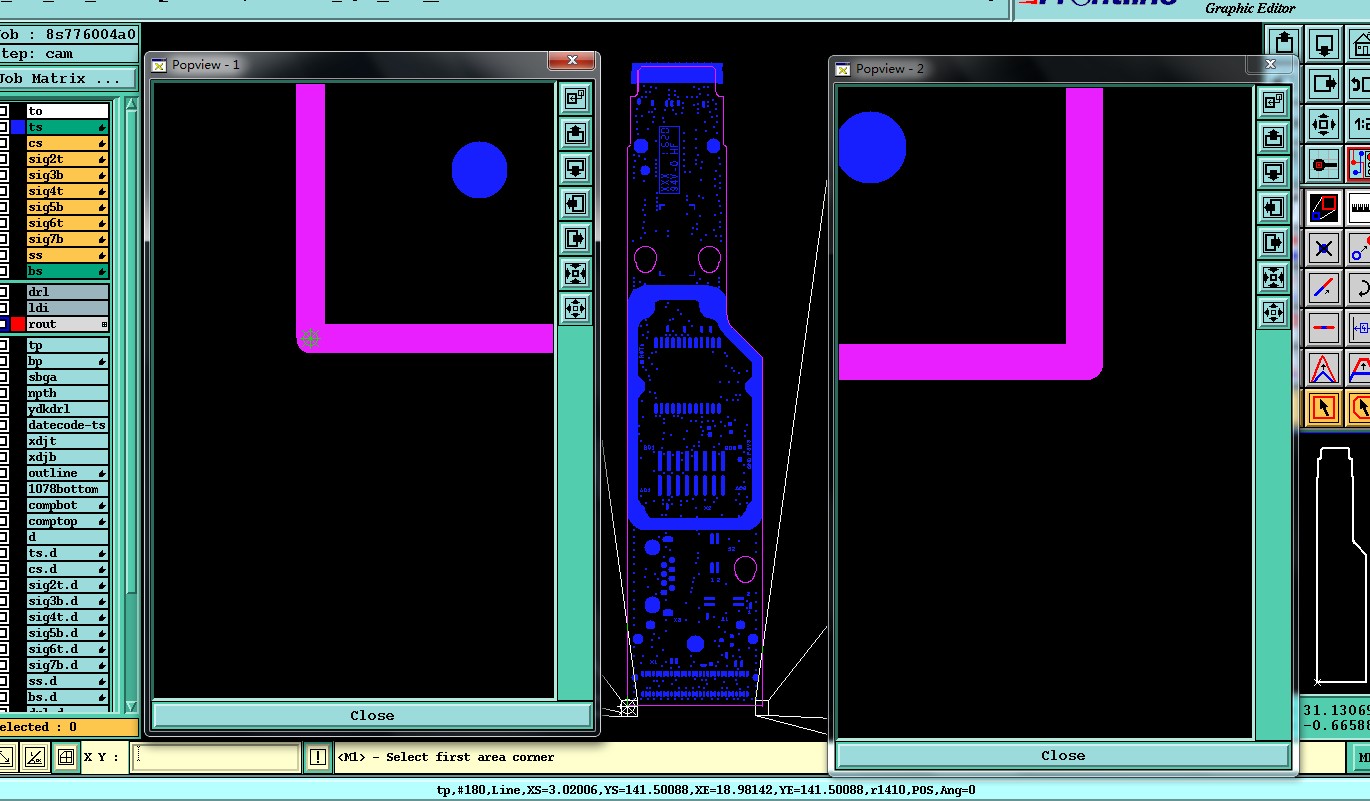This screenshot has width=1370, height=801.
Task: Click zoom in icon in Popview - 2
Action: coord(1273,277)
